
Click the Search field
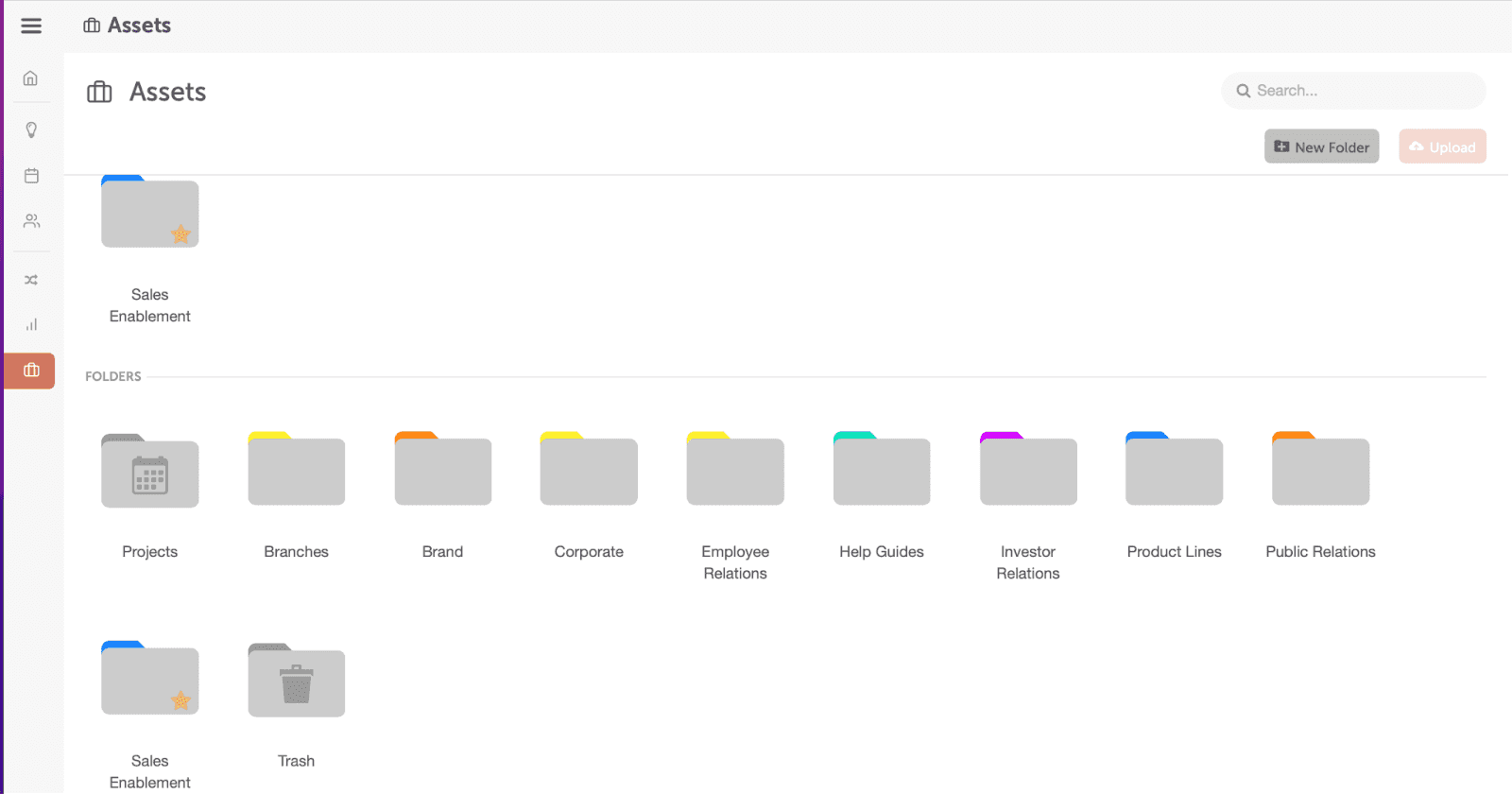[1353, 91]
